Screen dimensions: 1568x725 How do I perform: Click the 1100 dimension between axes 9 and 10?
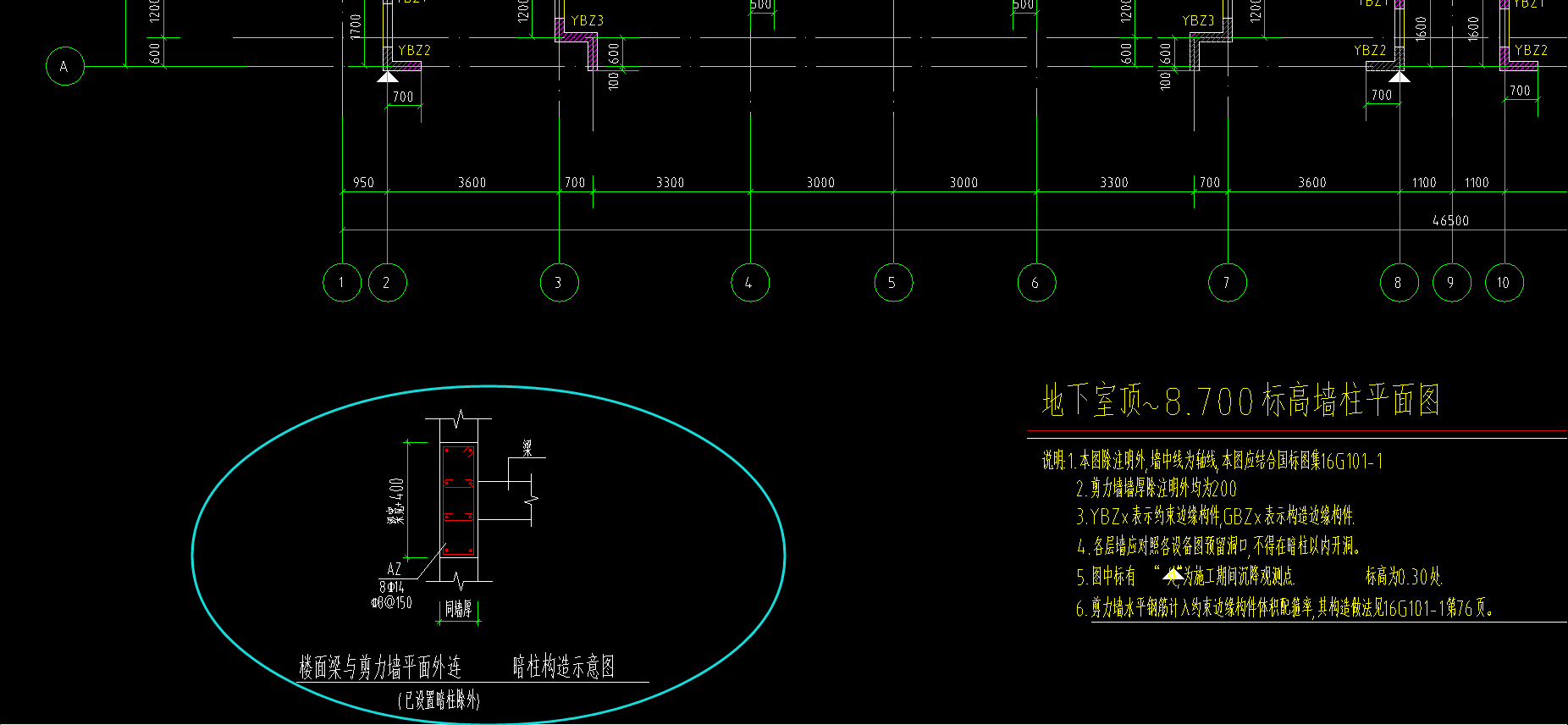(1477, 182)
